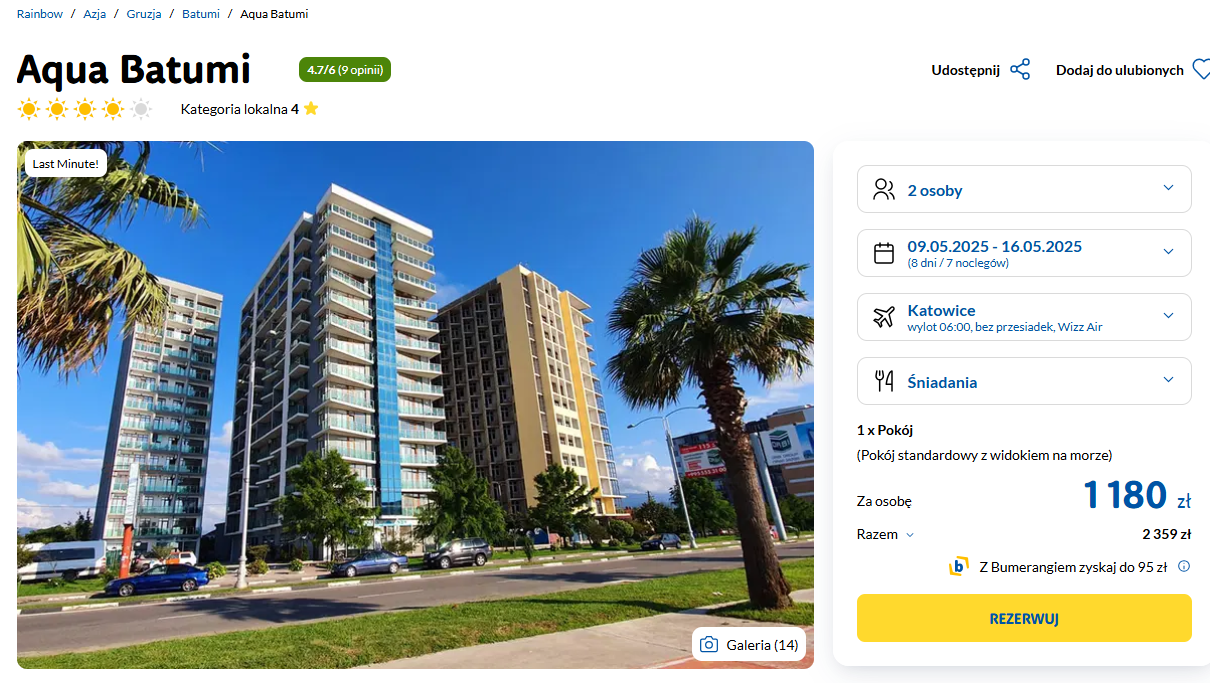Click the airplane icon beside Katowice

[x=884, y=317]
